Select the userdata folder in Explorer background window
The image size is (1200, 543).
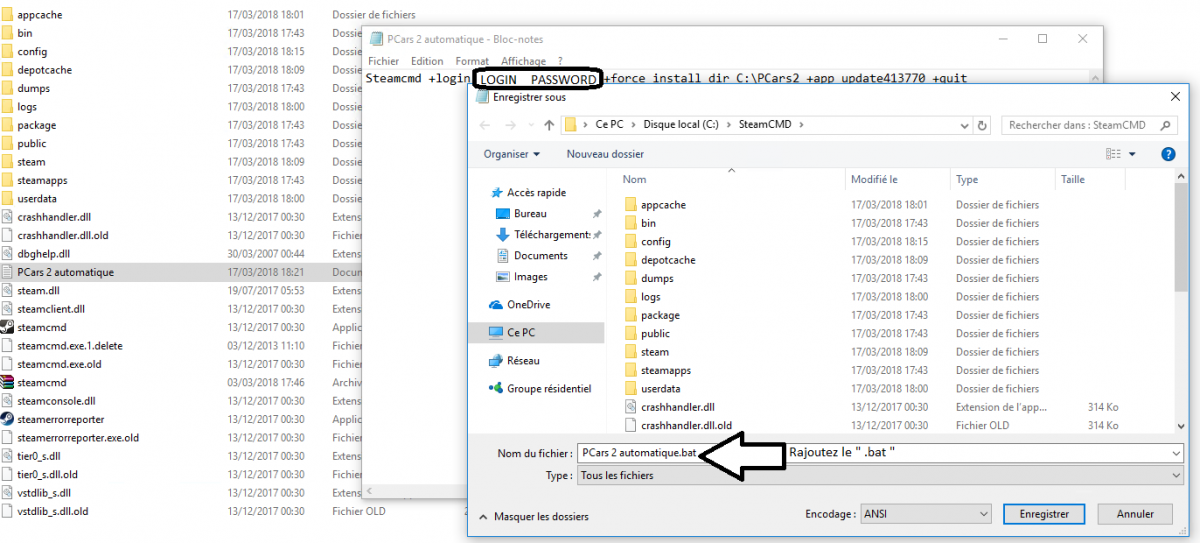pyautogui.click(x=36, y=199)
